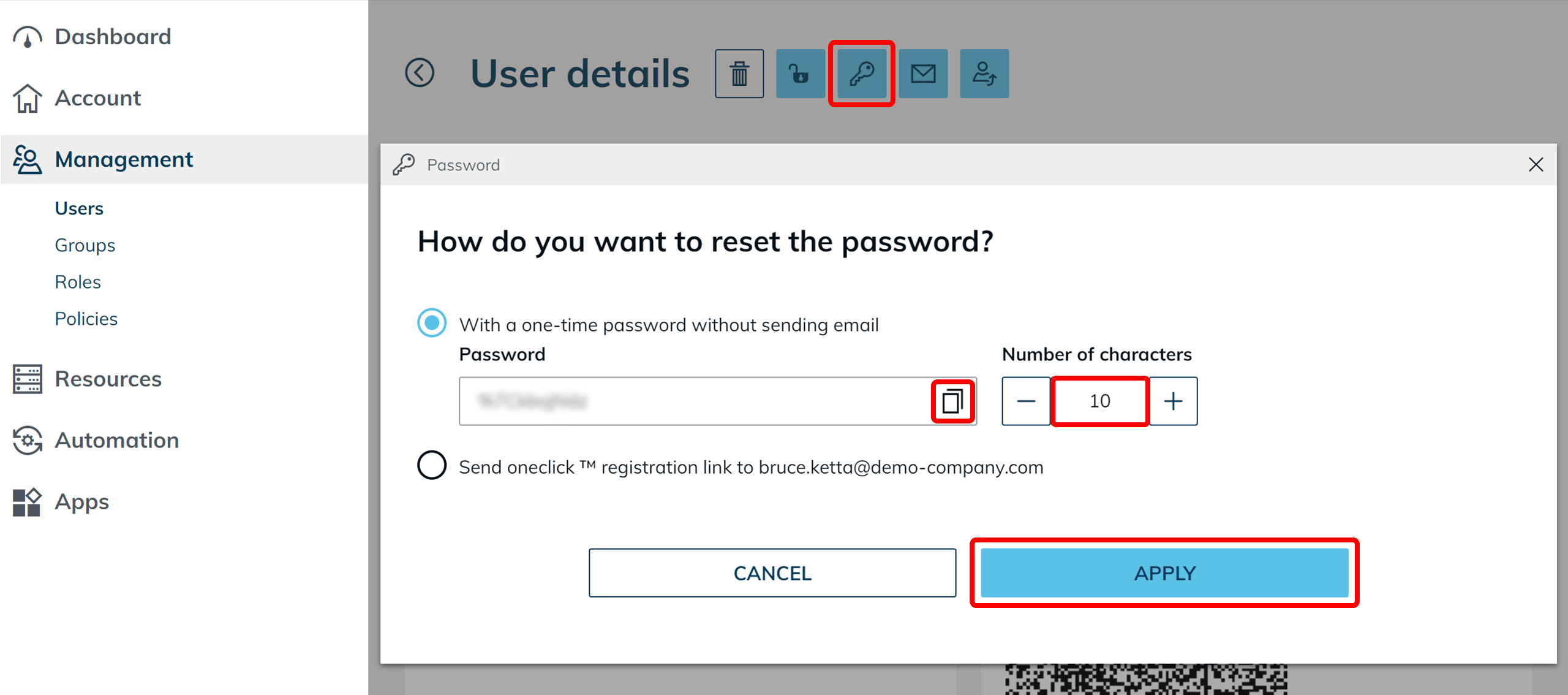Copy the generated password to clipboard
The width and height of the screenshot is (1568, 695).
952,401
